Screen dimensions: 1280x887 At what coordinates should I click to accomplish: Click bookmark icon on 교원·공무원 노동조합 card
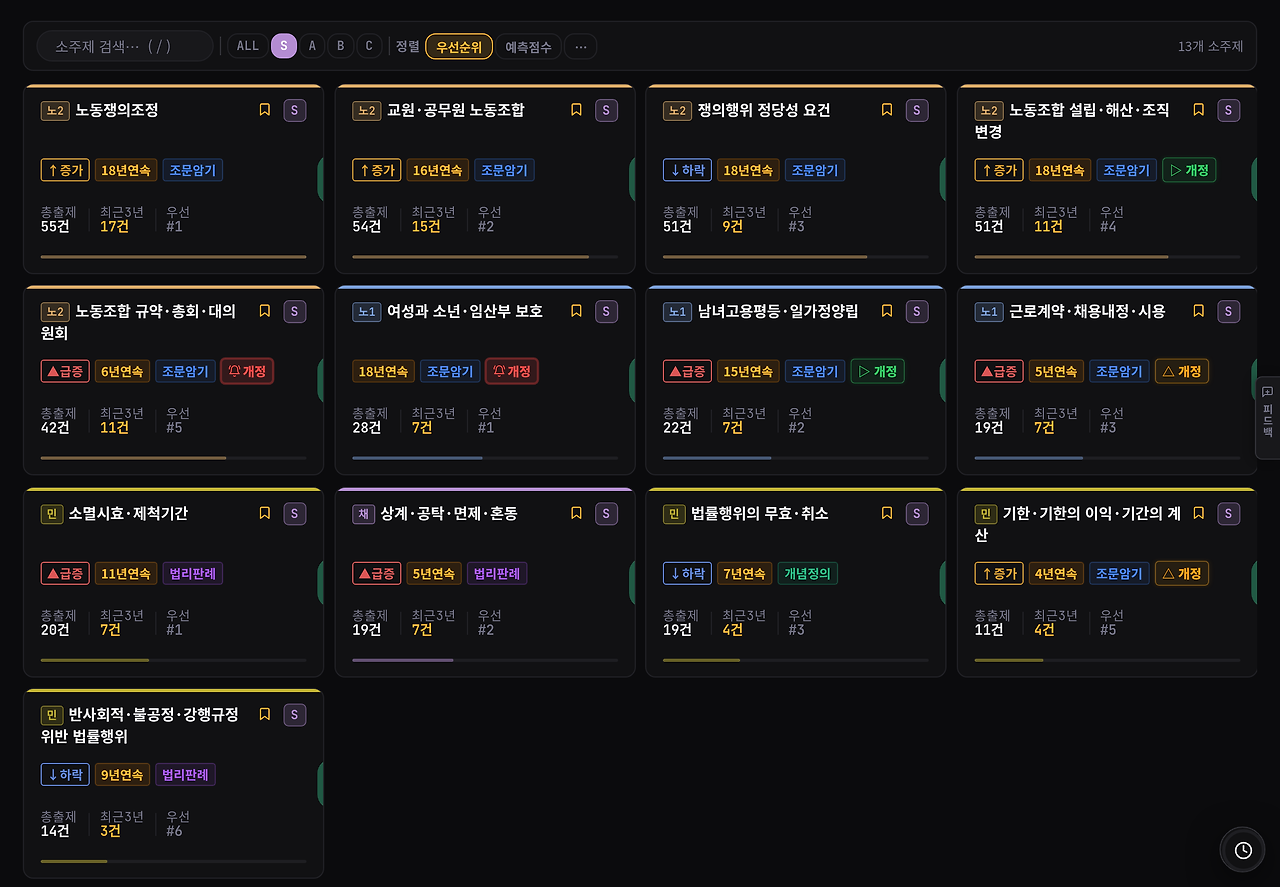coord(576,110)
